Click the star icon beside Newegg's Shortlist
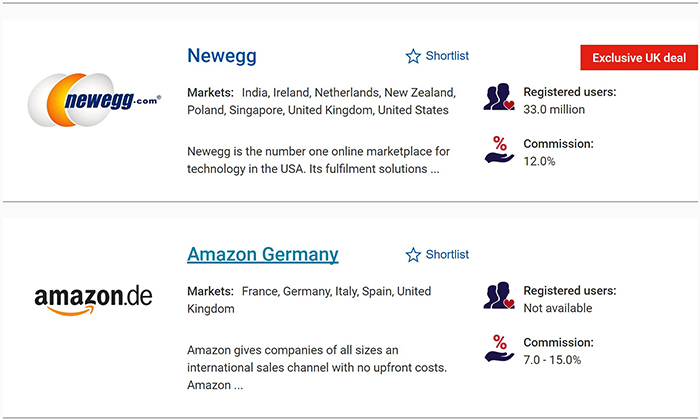The width and height of the screenshot is (700, 419). pos(413,56)
